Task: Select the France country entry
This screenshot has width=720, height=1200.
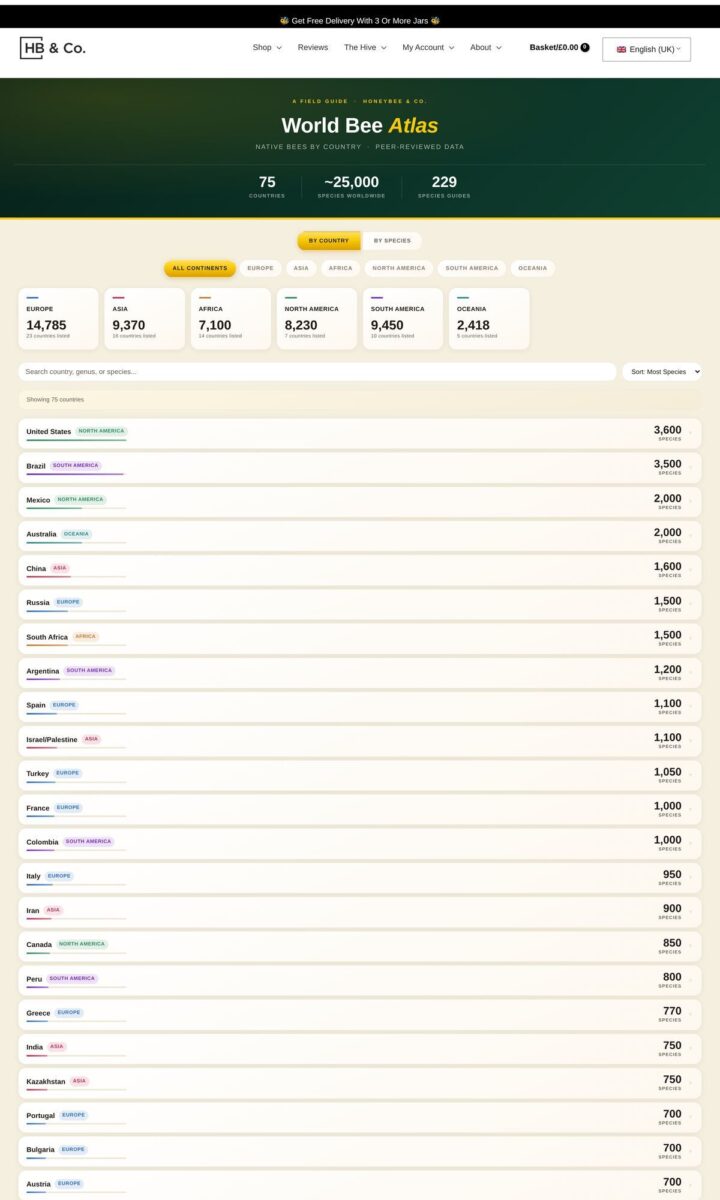Action: [360, 809]
